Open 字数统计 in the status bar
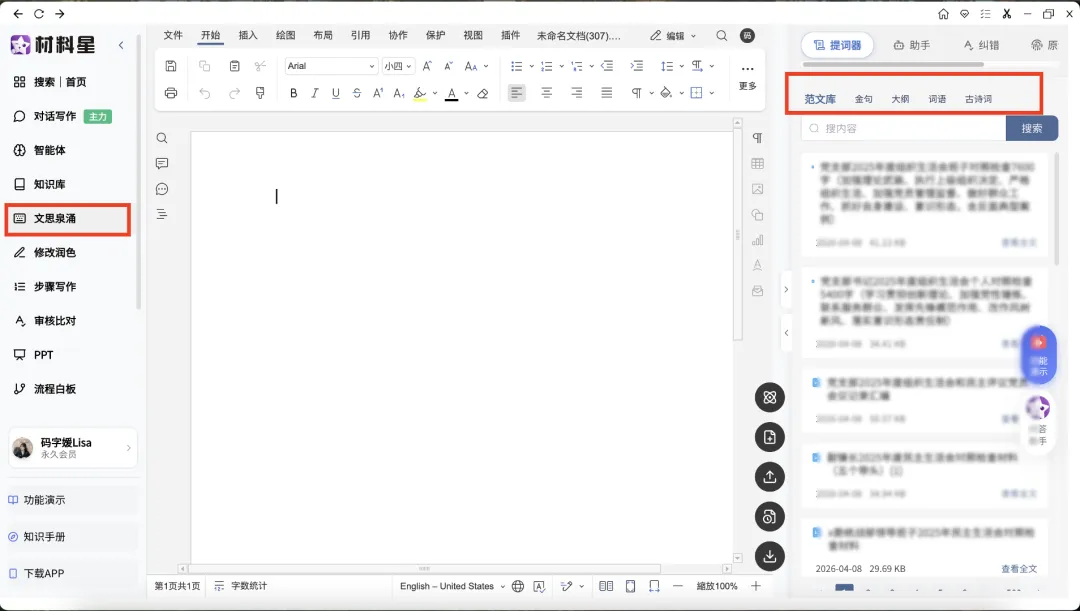This screenshot has width=1080, height=611. click(x=240, y=586)
